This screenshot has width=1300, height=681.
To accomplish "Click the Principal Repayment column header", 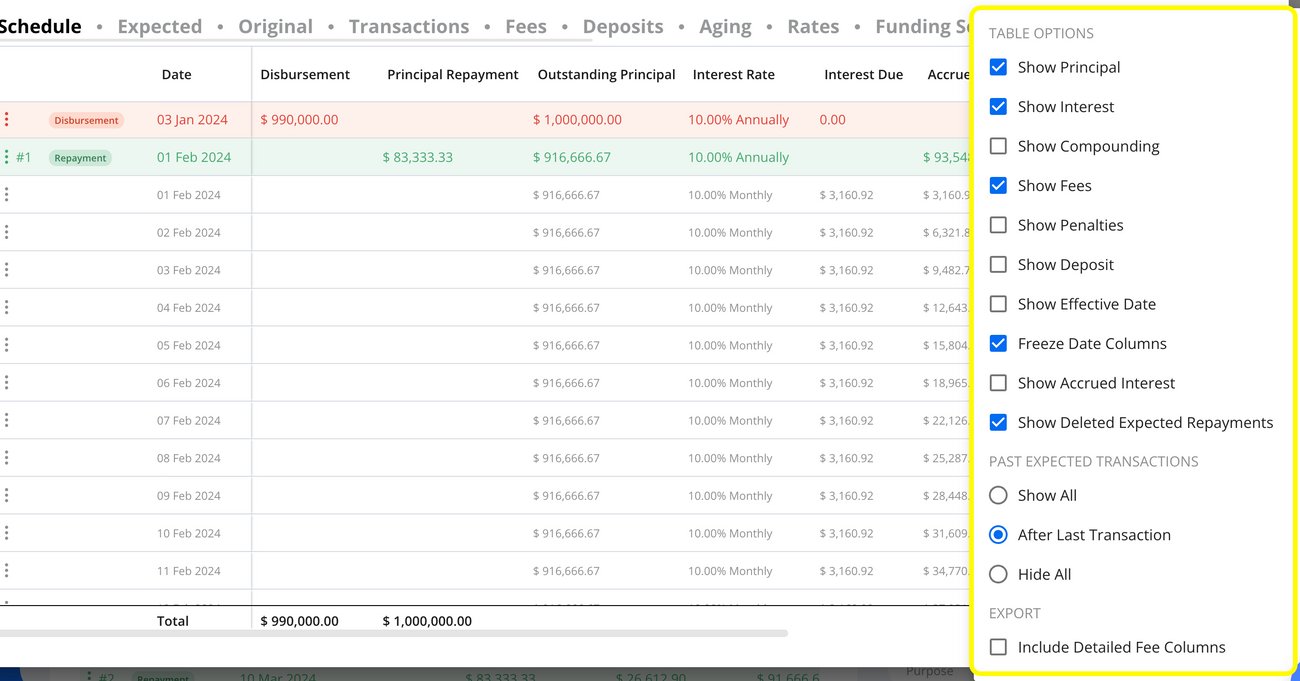I will [453, 74].
